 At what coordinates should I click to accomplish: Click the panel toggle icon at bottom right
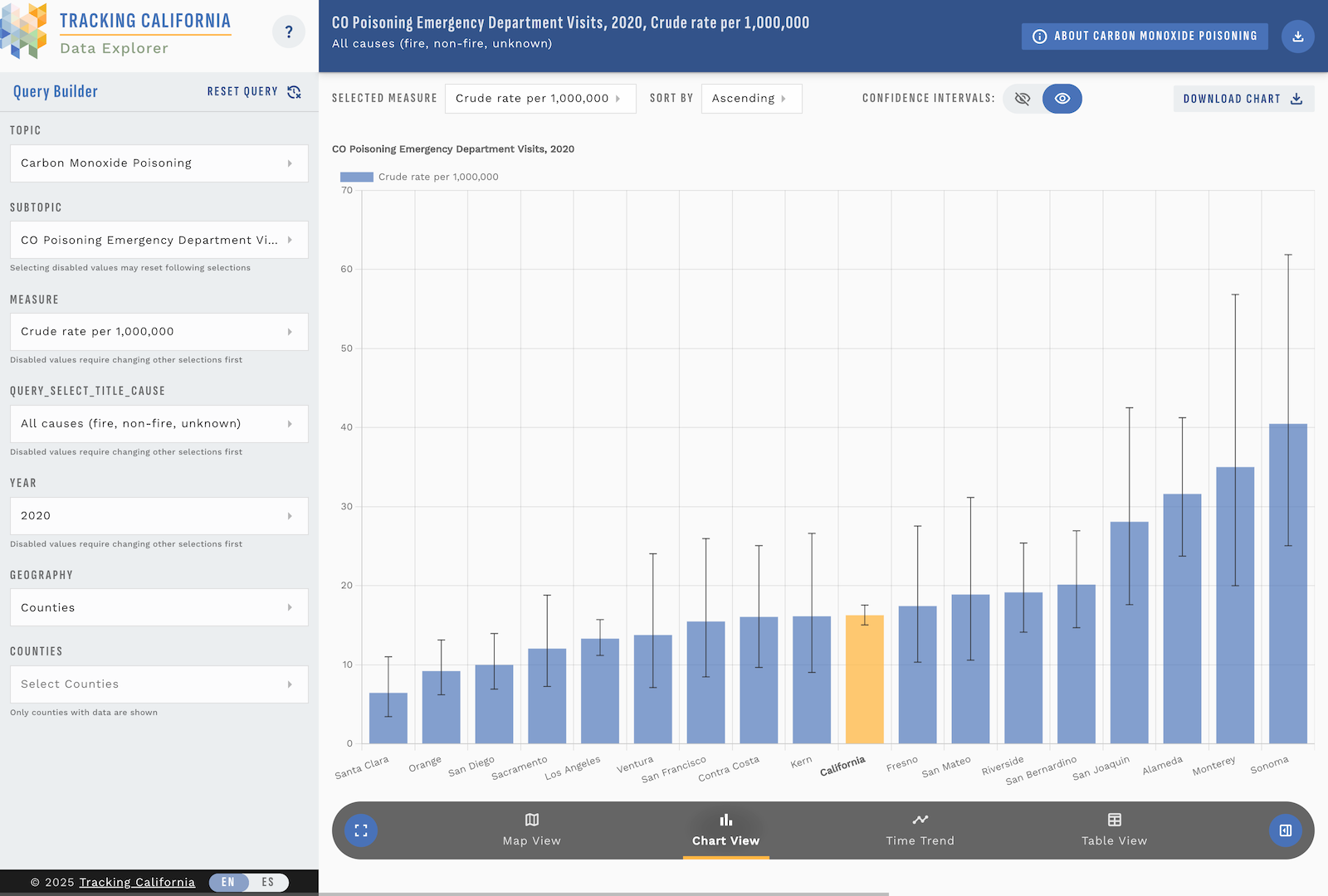click(x=1286, y=829)
